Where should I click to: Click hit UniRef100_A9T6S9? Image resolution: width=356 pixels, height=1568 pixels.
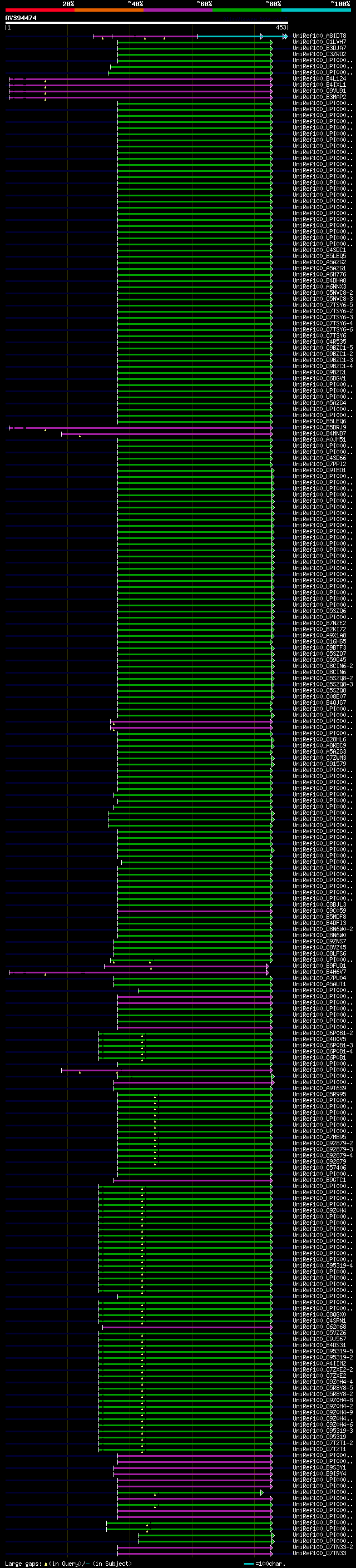[x=319, y=1089]
